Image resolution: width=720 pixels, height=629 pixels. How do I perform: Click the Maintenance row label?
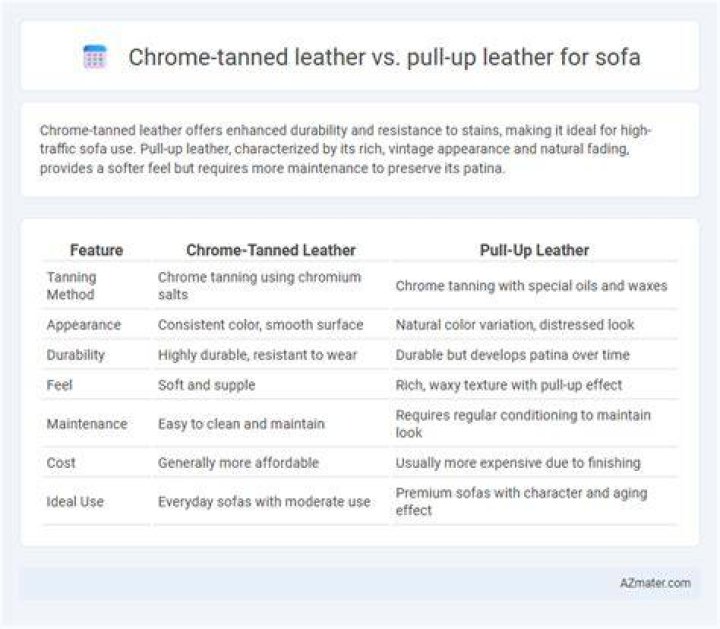(87, 423)
